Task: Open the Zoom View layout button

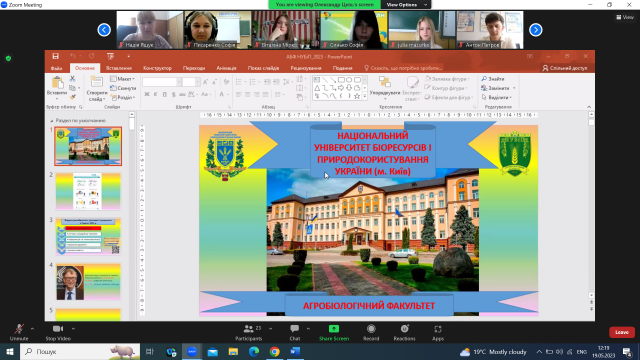Action: coord(625,17)
